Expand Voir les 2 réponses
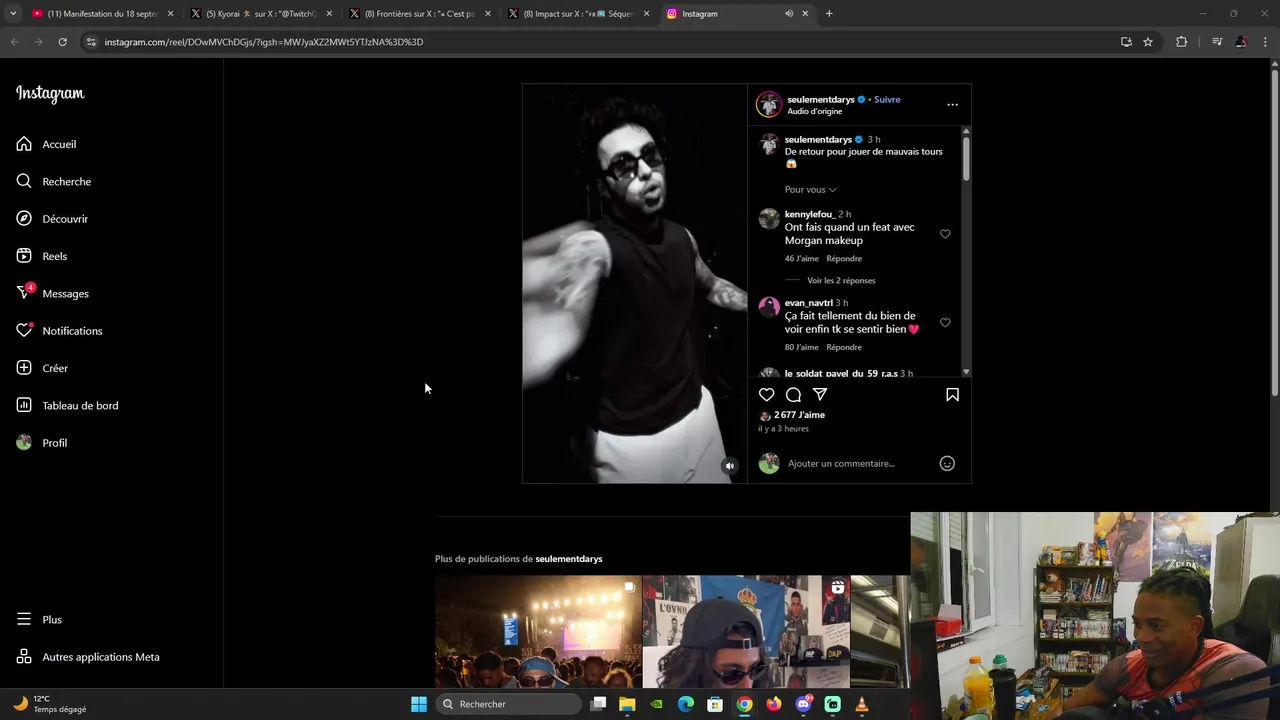The height and width of the screenshot is (720, 1280). pos(841,281)
